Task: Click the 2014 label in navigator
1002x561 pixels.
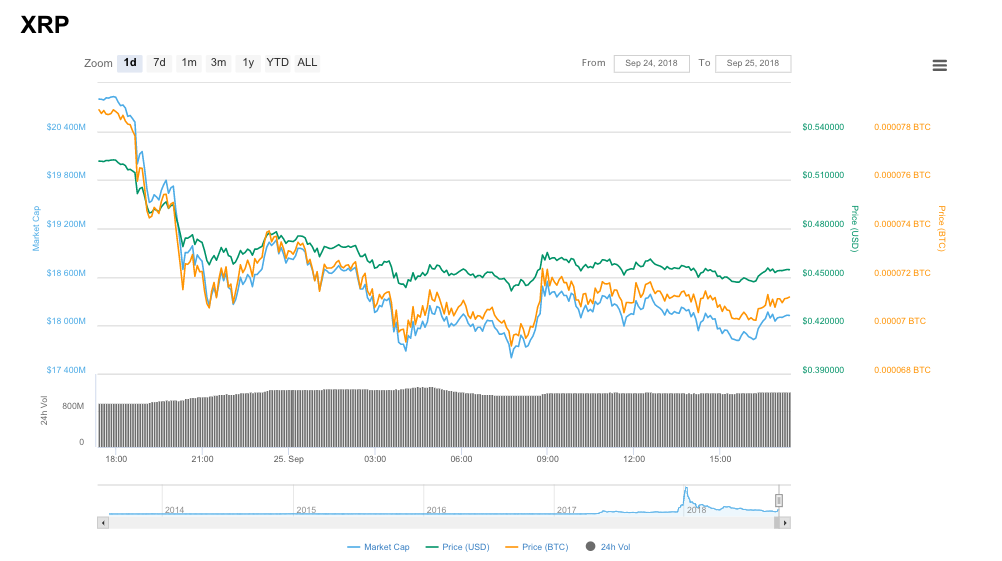Action: pos(174,510)
